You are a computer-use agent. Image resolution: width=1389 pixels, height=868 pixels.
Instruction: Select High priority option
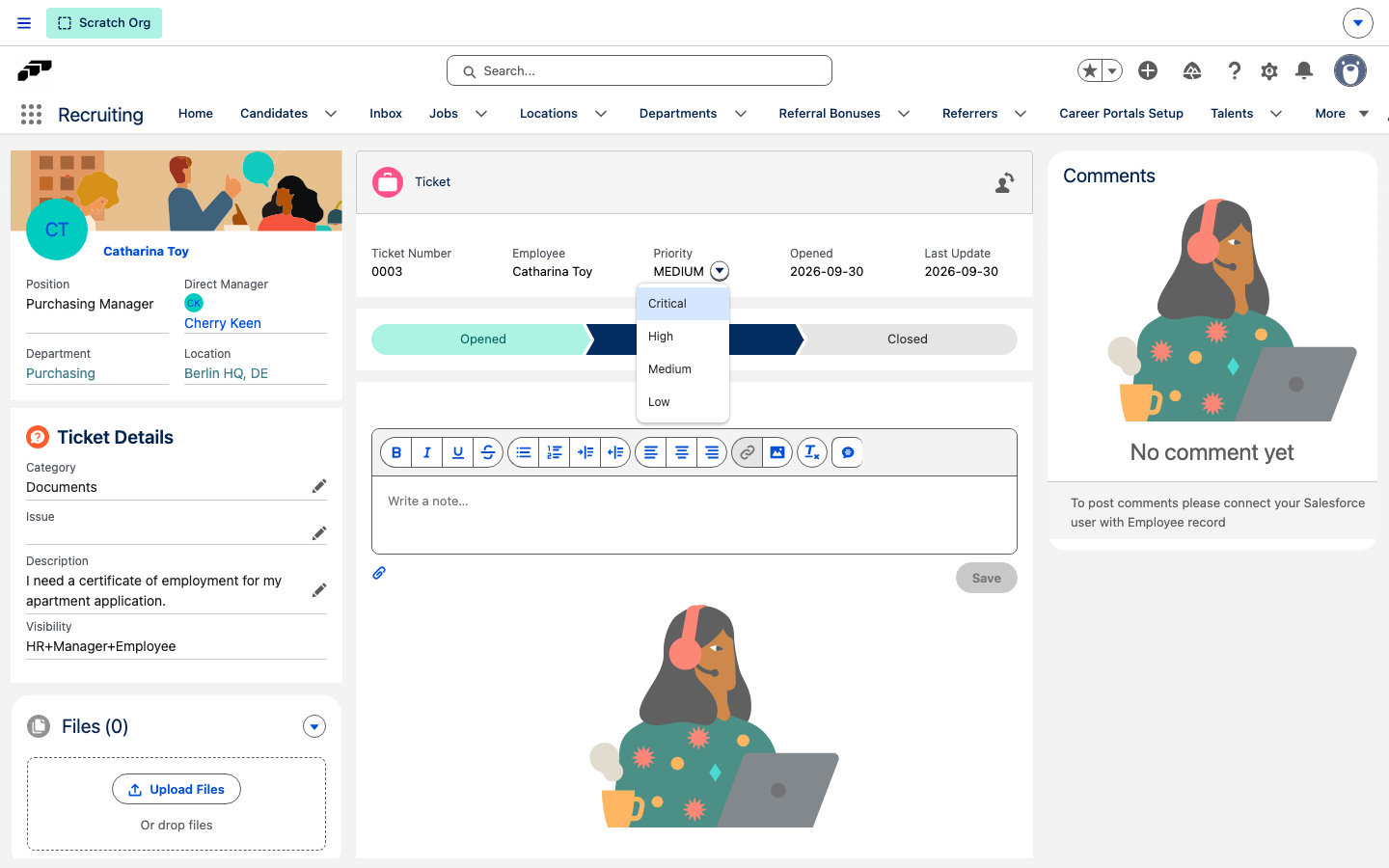[x=683, y=337]
